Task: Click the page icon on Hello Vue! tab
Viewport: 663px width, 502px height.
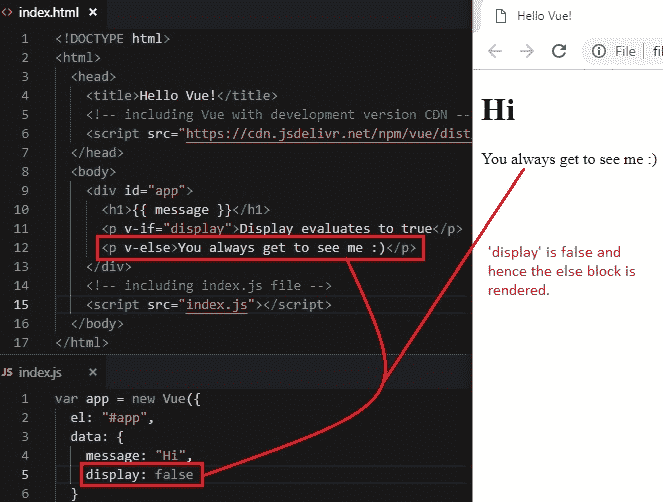Action: tap(501, 16)
